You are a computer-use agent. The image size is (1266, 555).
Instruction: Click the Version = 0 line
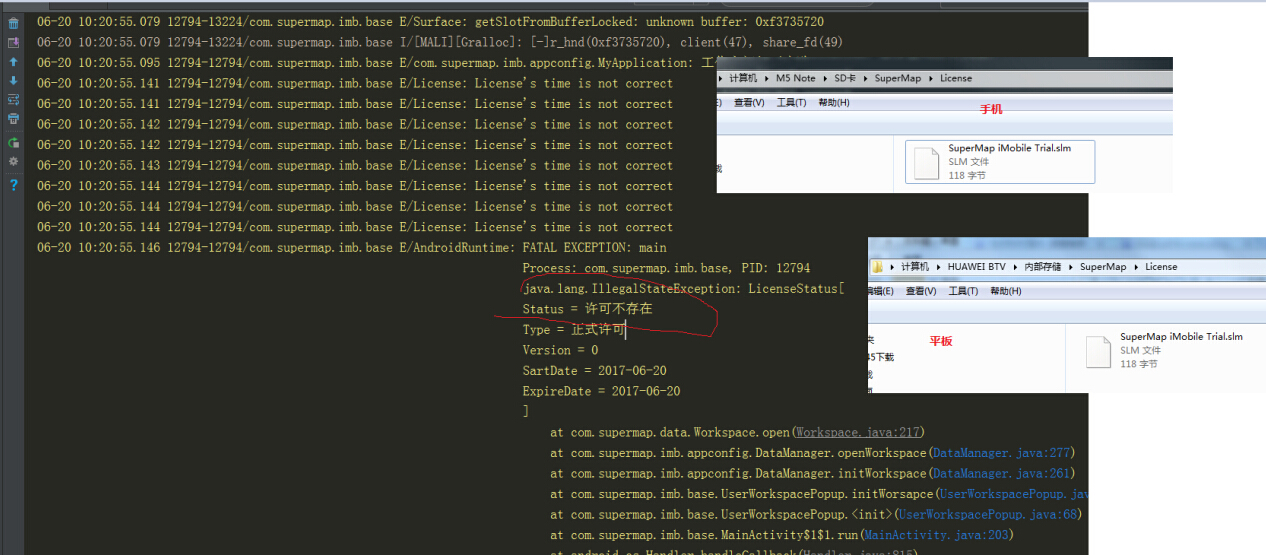pos(560,350)
